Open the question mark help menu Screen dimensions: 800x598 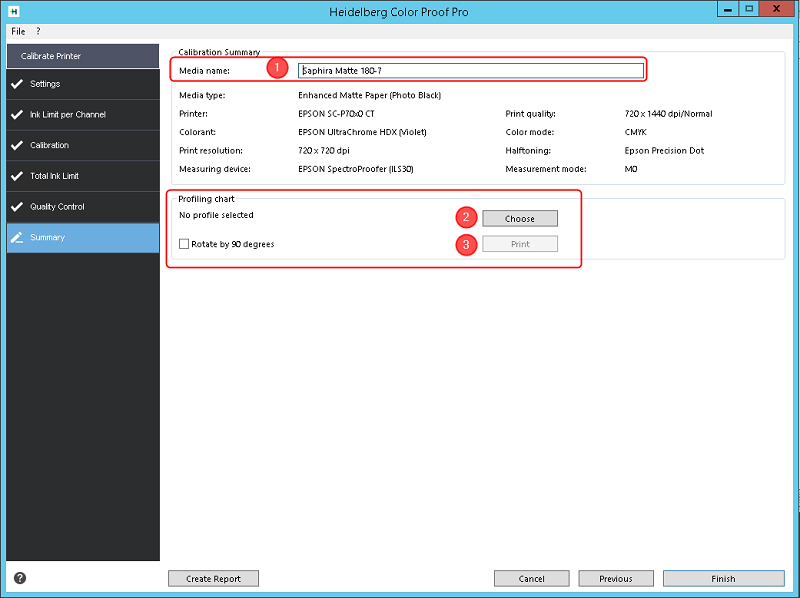coord(38,31)
